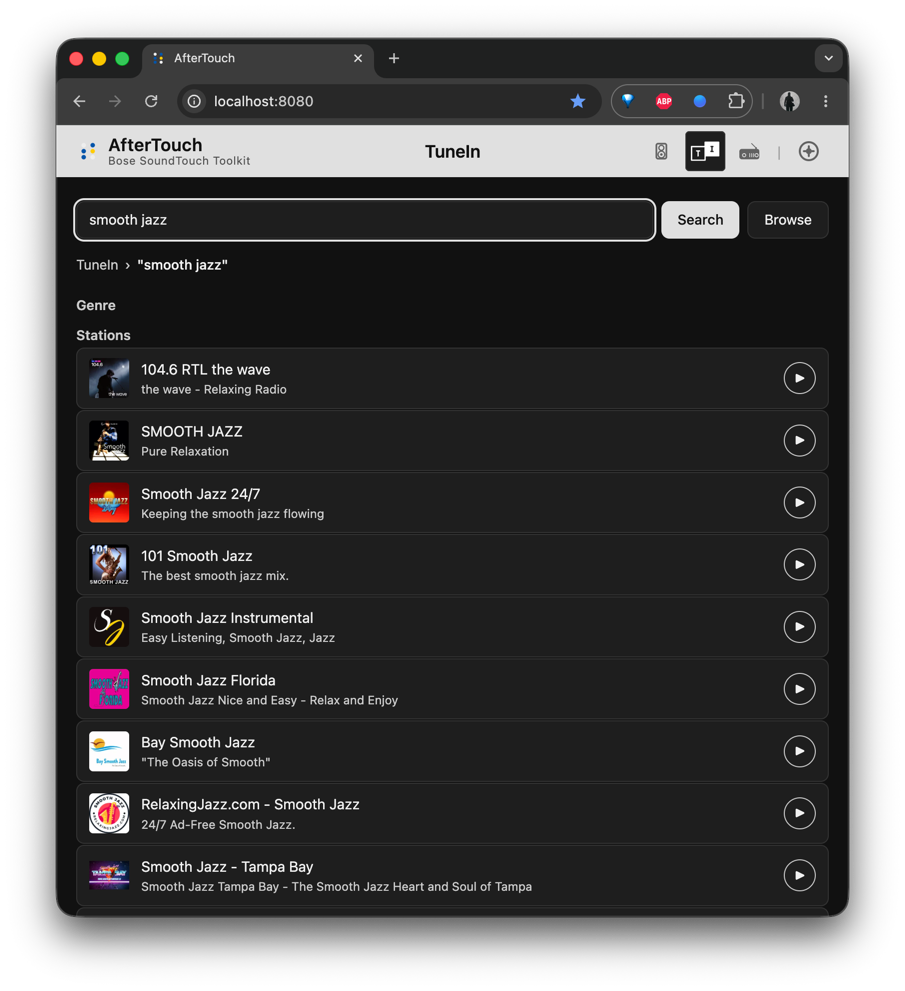Viewport: 905px width, 991px height.
Task: Play Smooth Jazz - Tampa Bay station
Action: point(799,875)
